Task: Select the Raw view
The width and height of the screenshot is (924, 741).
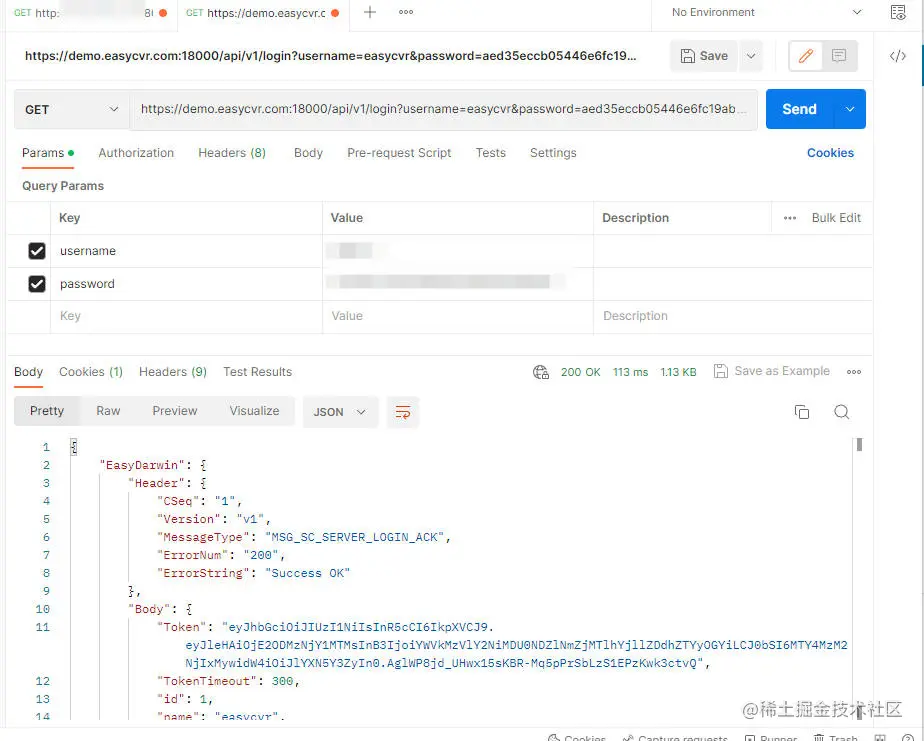Action: (108, 411)
